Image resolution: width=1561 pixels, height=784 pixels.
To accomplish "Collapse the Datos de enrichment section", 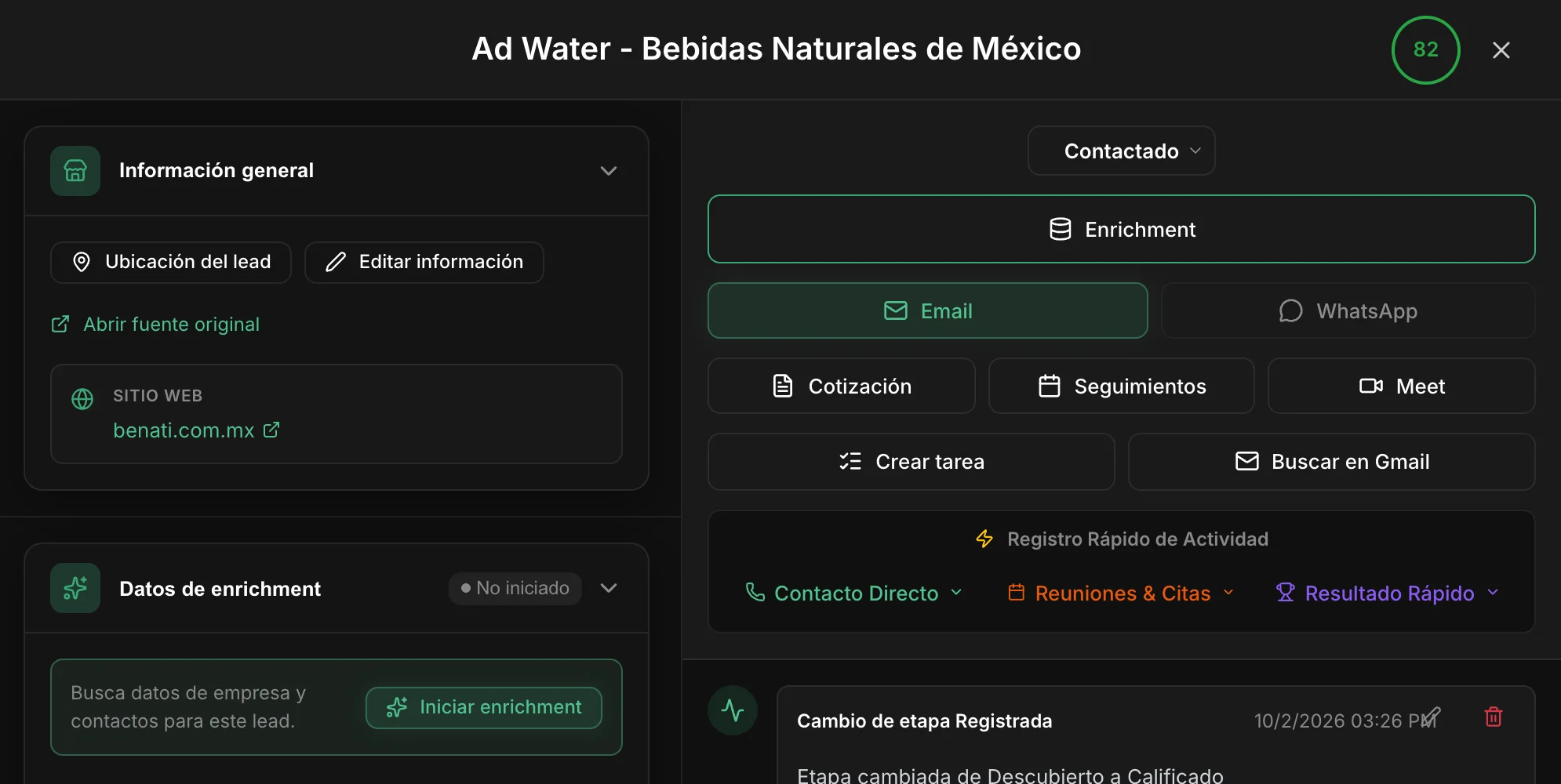I will click(609, 588).
